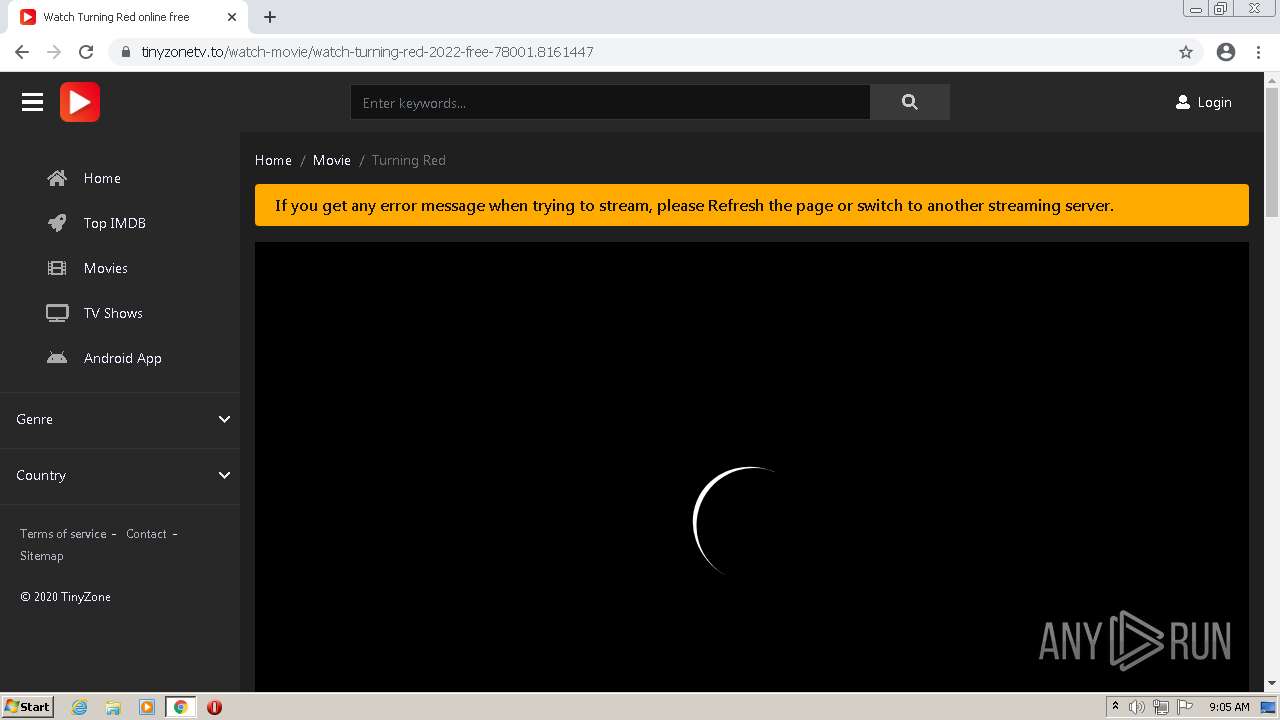Click the TV Shows monitor icon
Screen dimensions: 1280x720
tap(57, 313)
